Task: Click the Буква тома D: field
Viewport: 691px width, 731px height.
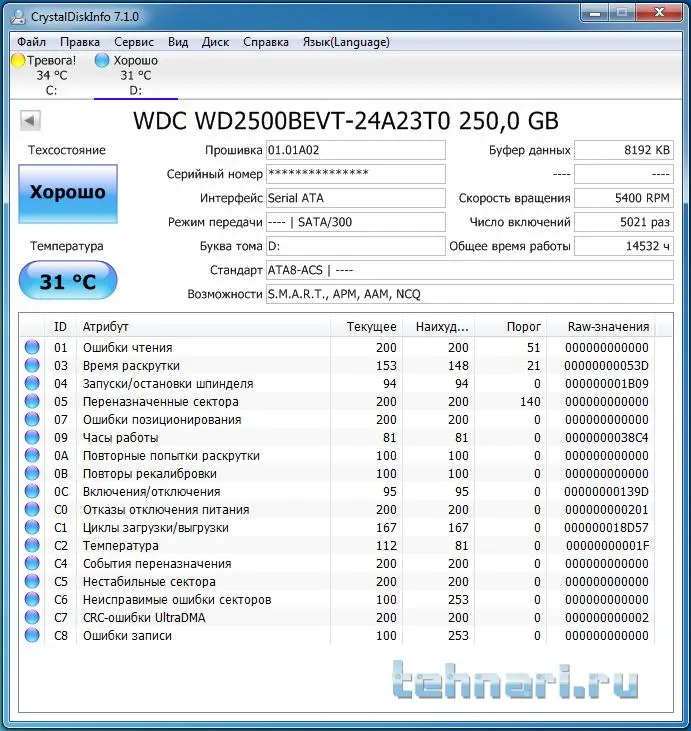Action: 356,246
